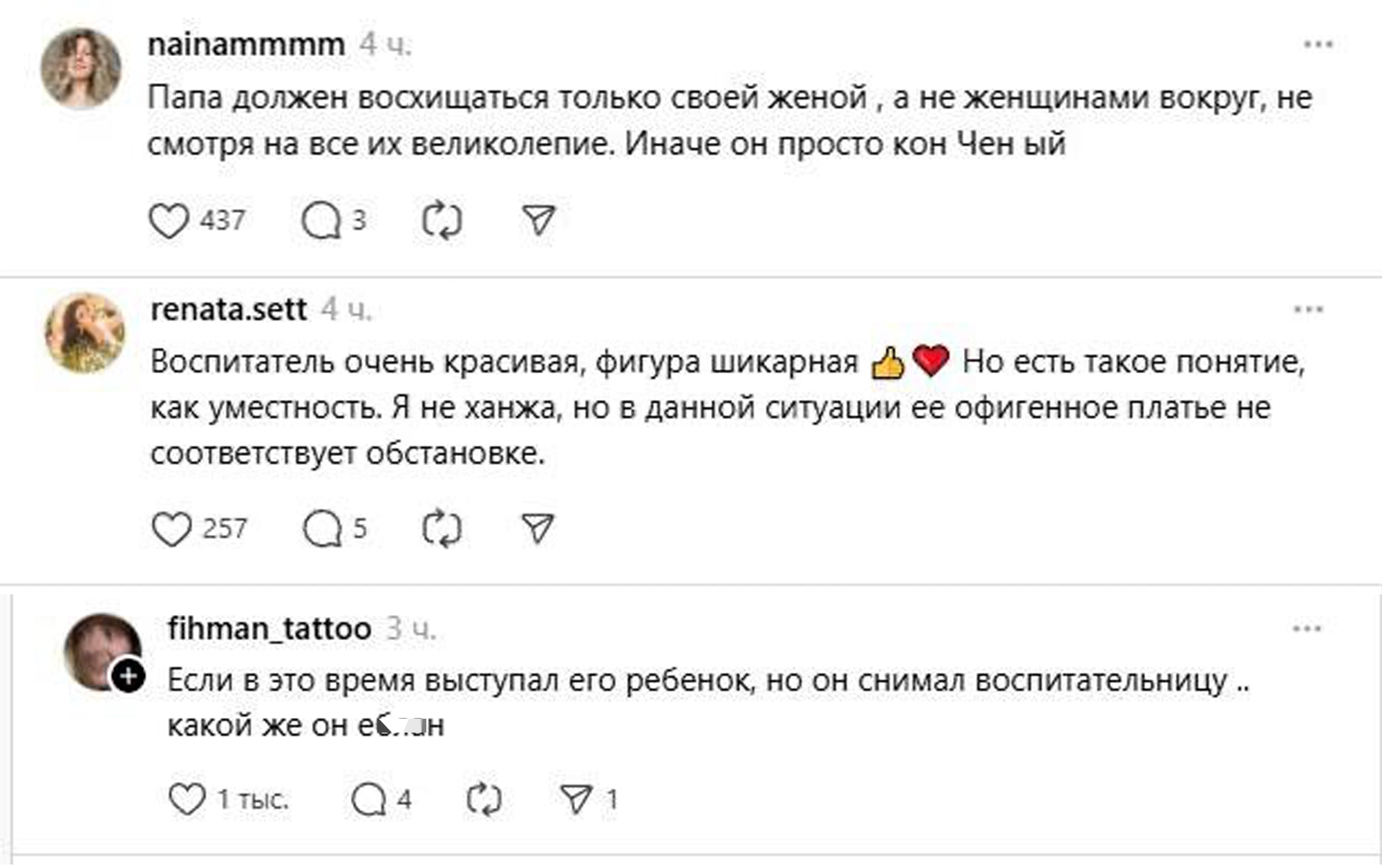Reply to fihman_tattoo's comment
Viewport: 1382px width, 868px height.
point(368,800)
